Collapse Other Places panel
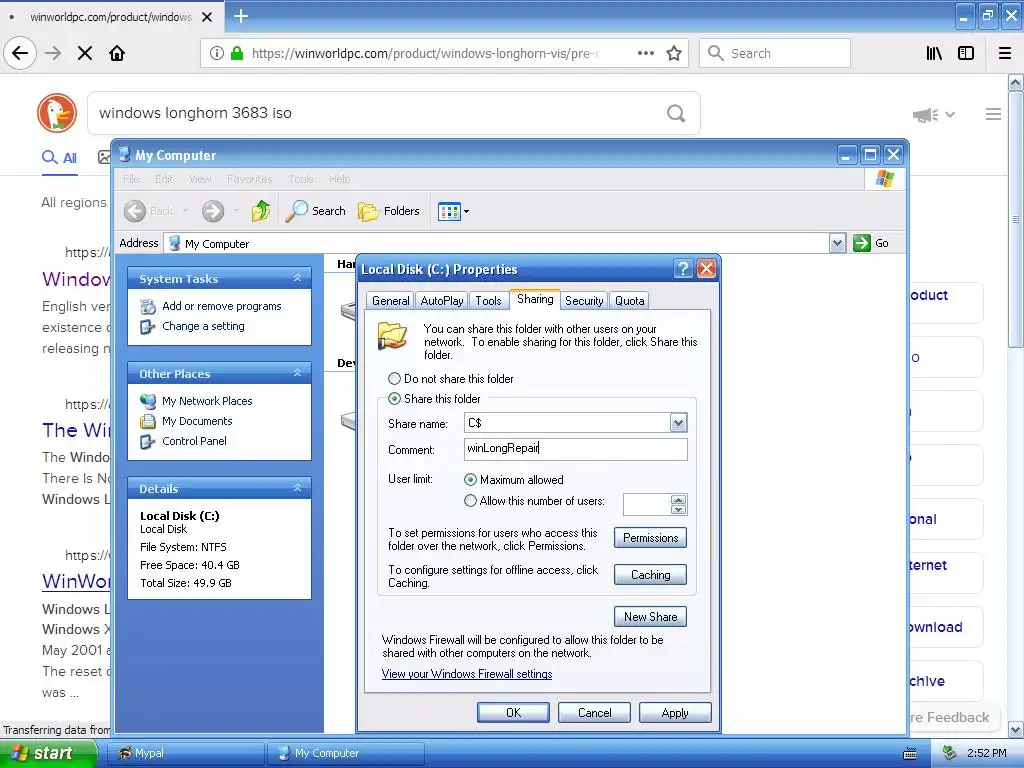This screenshot has height=768, width=1024. coord(297,373)
